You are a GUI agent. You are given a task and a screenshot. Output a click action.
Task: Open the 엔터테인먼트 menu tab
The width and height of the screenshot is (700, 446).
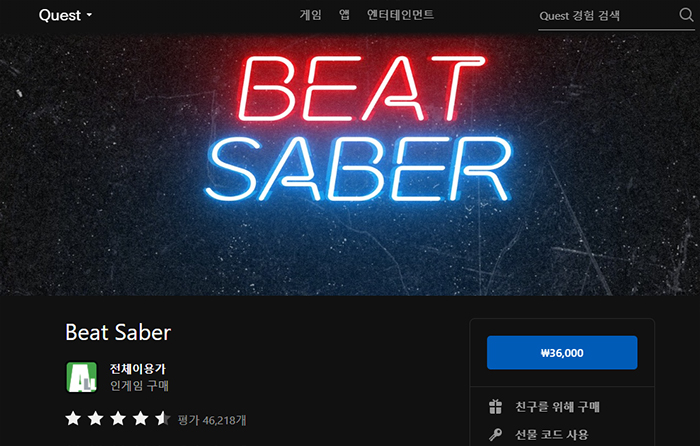400,15
